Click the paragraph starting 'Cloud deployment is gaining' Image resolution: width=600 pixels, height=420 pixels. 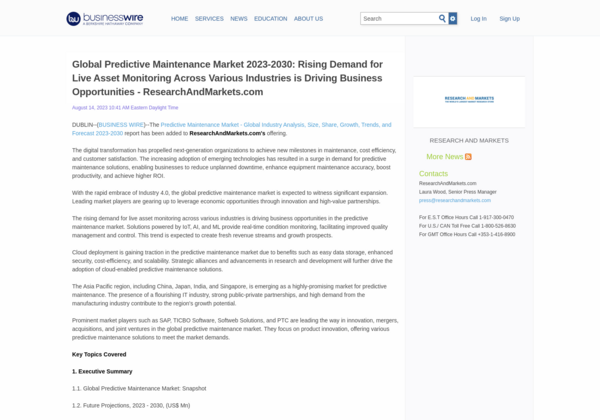coord(232,261)
